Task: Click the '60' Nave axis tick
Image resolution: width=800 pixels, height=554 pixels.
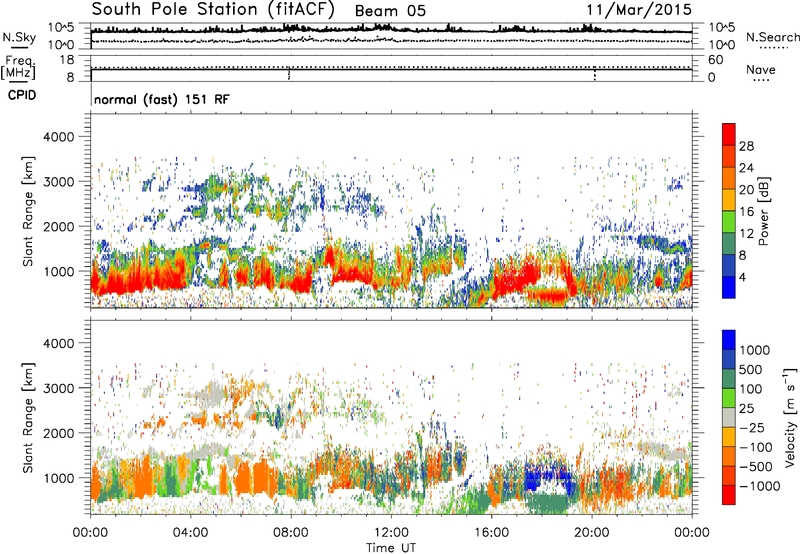Action: pos(715,60)
